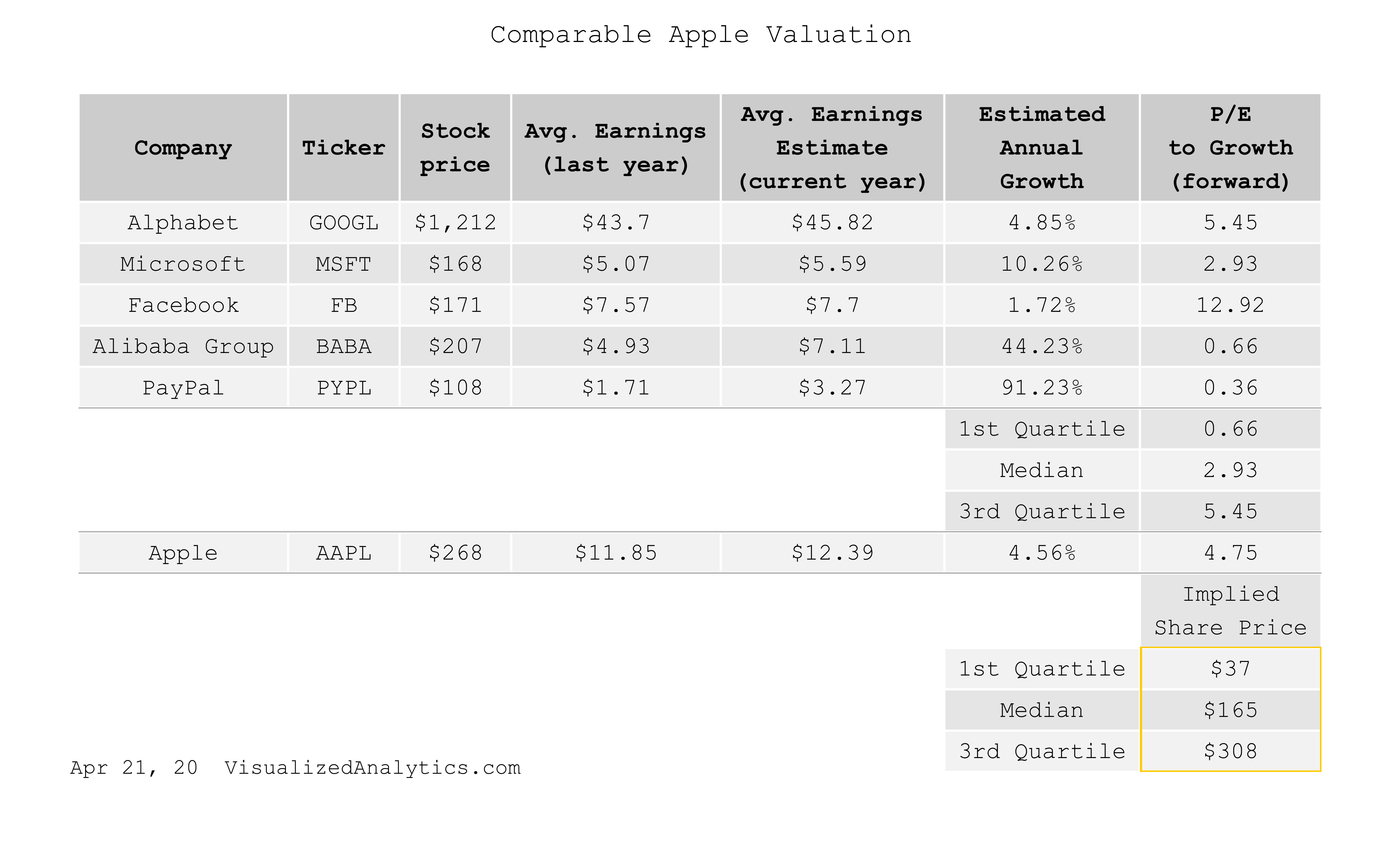This screenshot has height=865, width=1400.
Task: Select Apple's 4.75 P/E to Growth value
Action: click(1230, 553)
